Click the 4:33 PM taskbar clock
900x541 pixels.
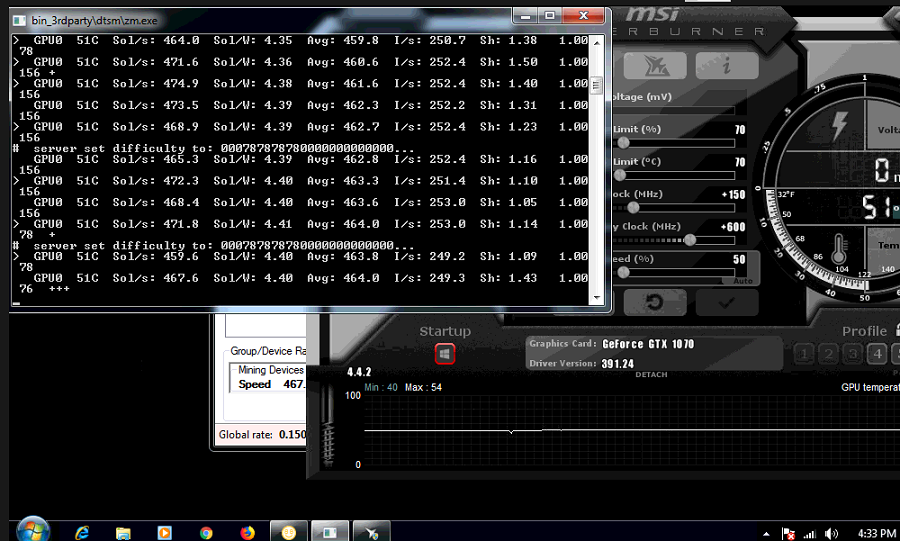876,534
